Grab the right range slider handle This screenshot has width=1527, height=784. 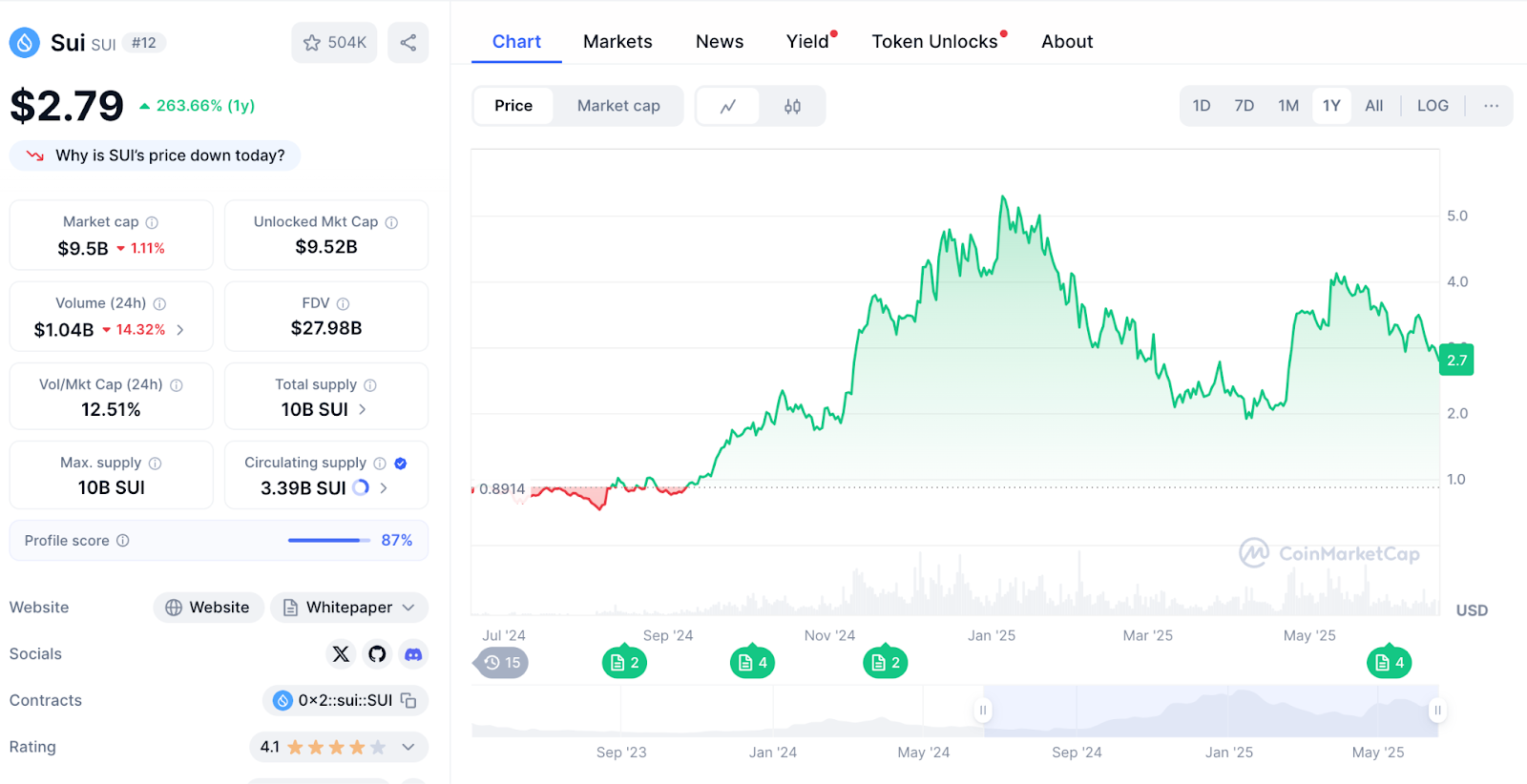click(x=1437, y=711)
